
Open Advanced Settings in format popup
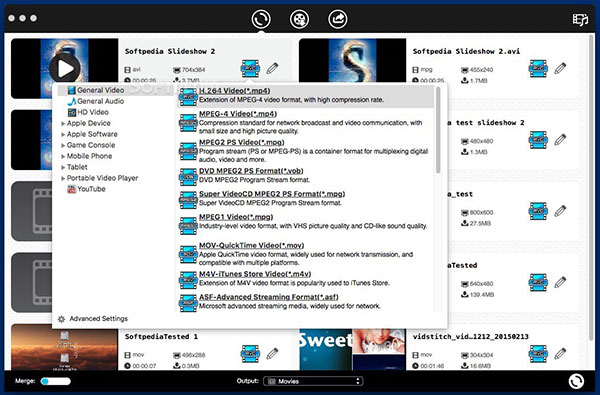93,319
